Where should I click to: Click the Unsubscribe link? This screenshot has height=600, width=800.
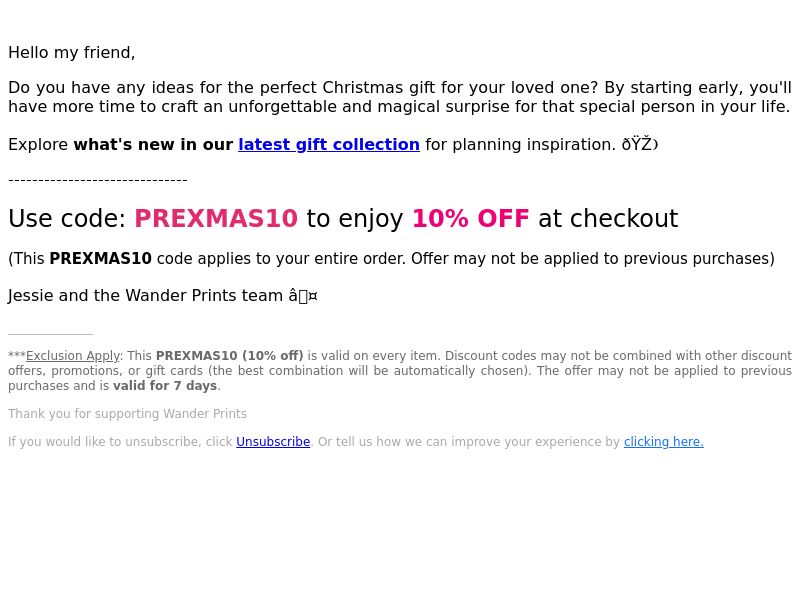point(273,442)
